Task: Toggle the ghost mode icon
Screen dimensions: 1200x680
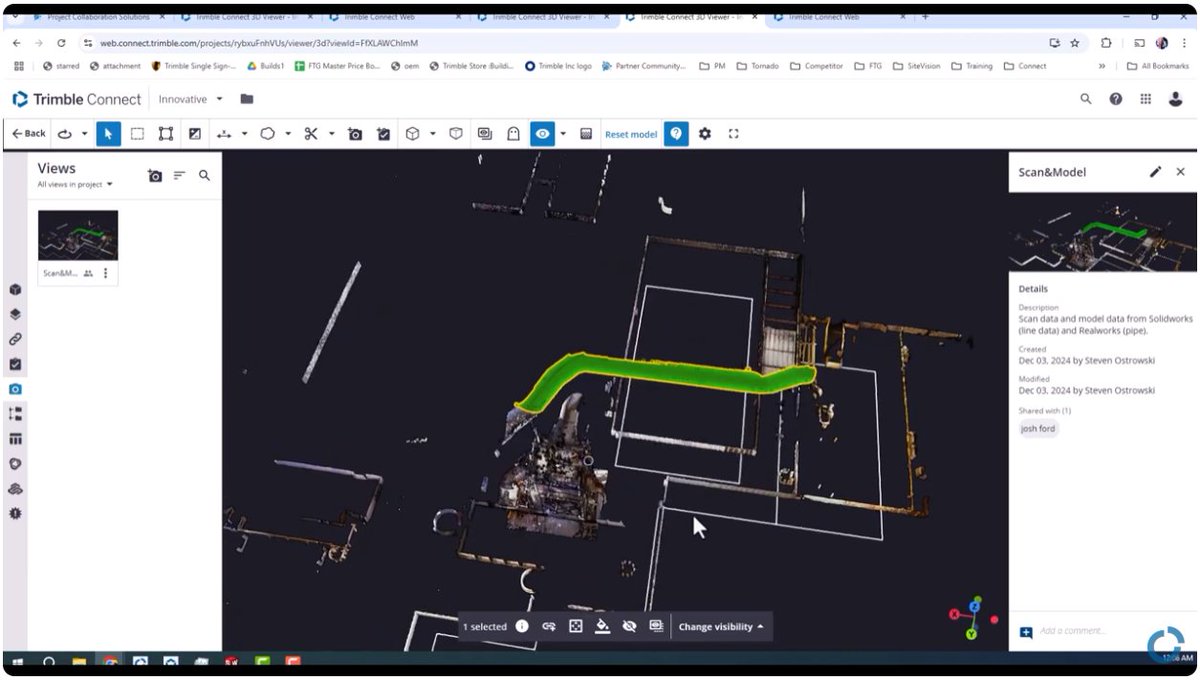Action: (x=513, y=133)
